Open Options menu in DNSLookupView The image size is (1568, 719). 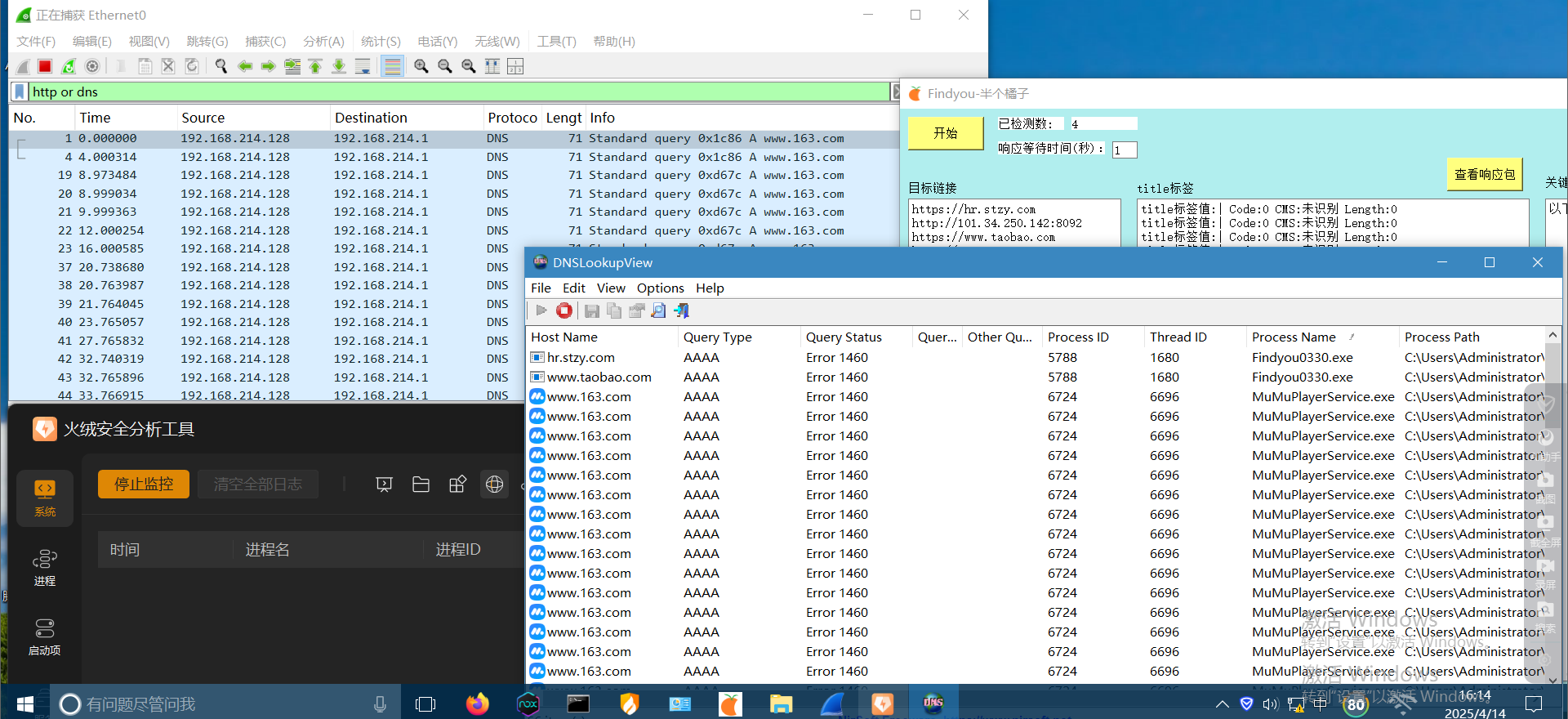pyautogui.click(x=660, y=288)
